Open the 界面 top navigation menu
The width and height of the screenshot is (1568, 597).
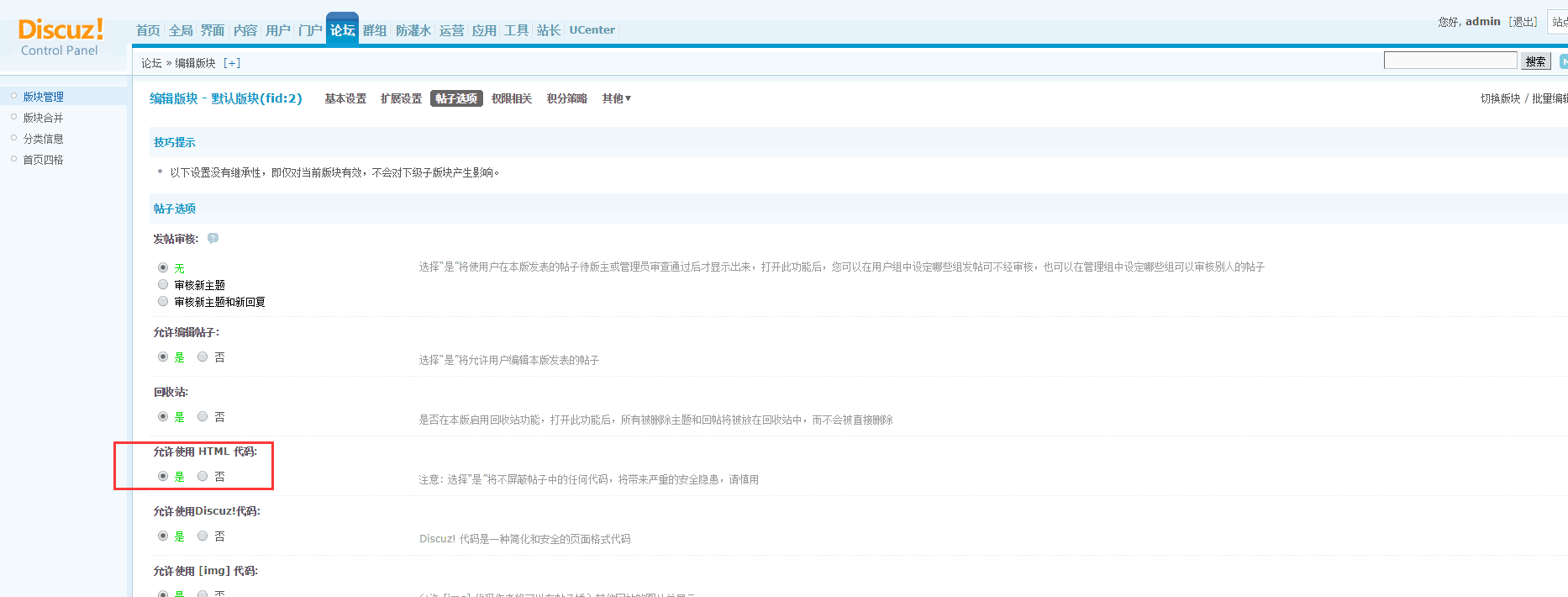tap(213, 30)
